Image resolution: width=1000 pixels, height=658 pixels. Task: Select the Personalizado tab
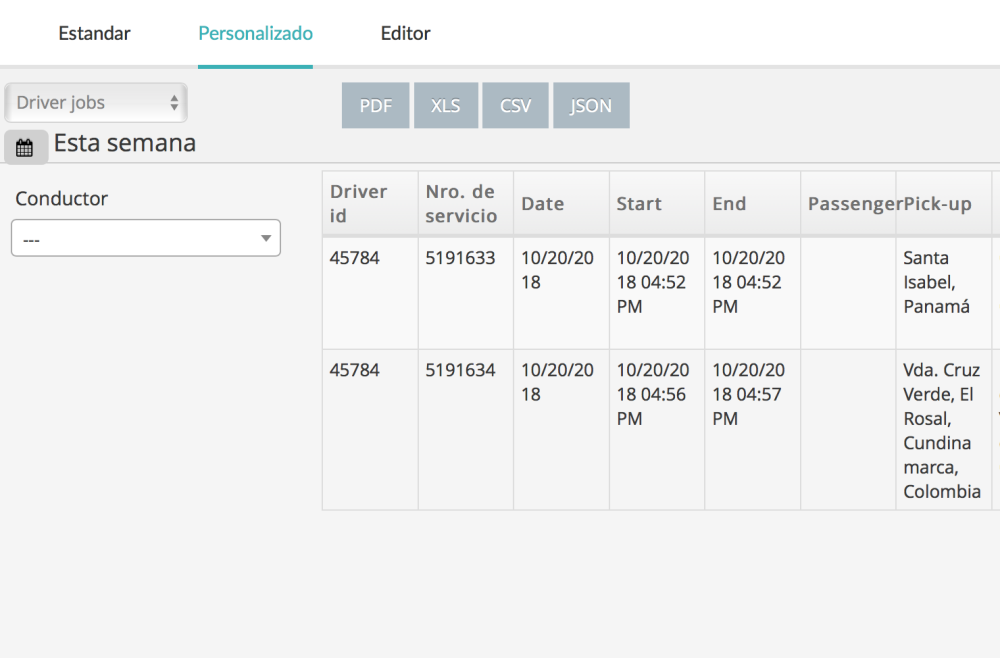pos(255,33)
